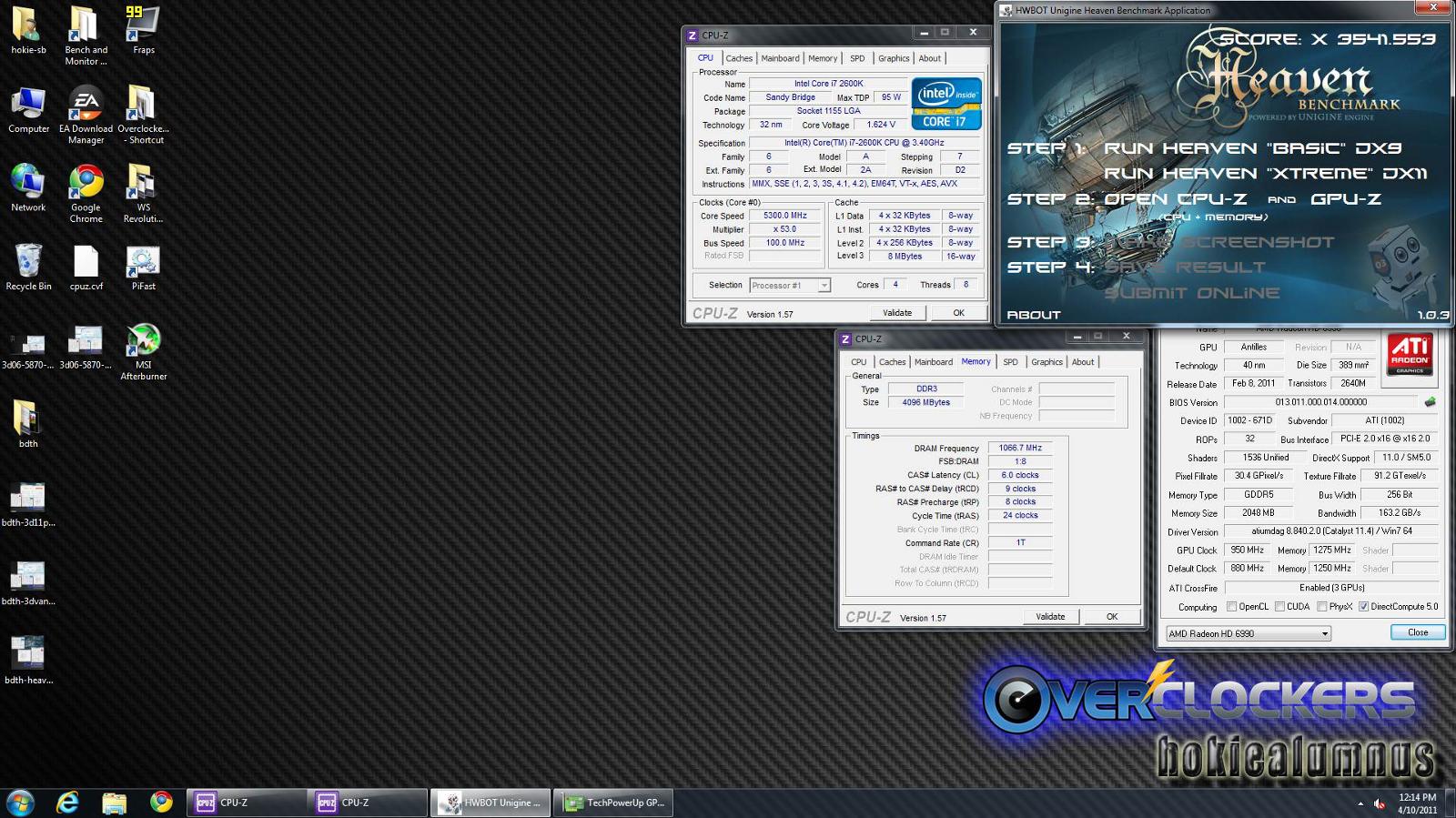
Task: Switch to HWBOT Unigine taskbar window
Action: click(490, 803)
